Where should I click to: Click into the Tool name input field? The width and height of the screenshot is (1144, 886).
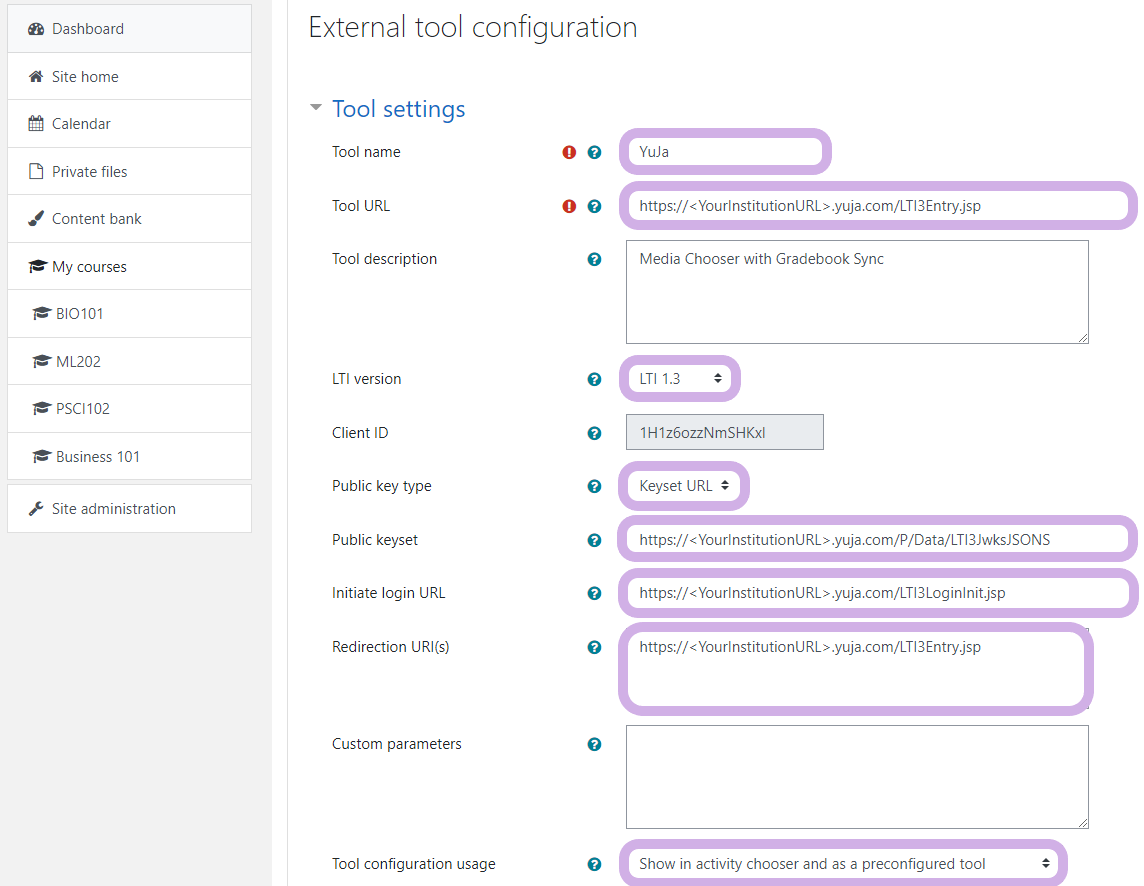tap(725, 152)
